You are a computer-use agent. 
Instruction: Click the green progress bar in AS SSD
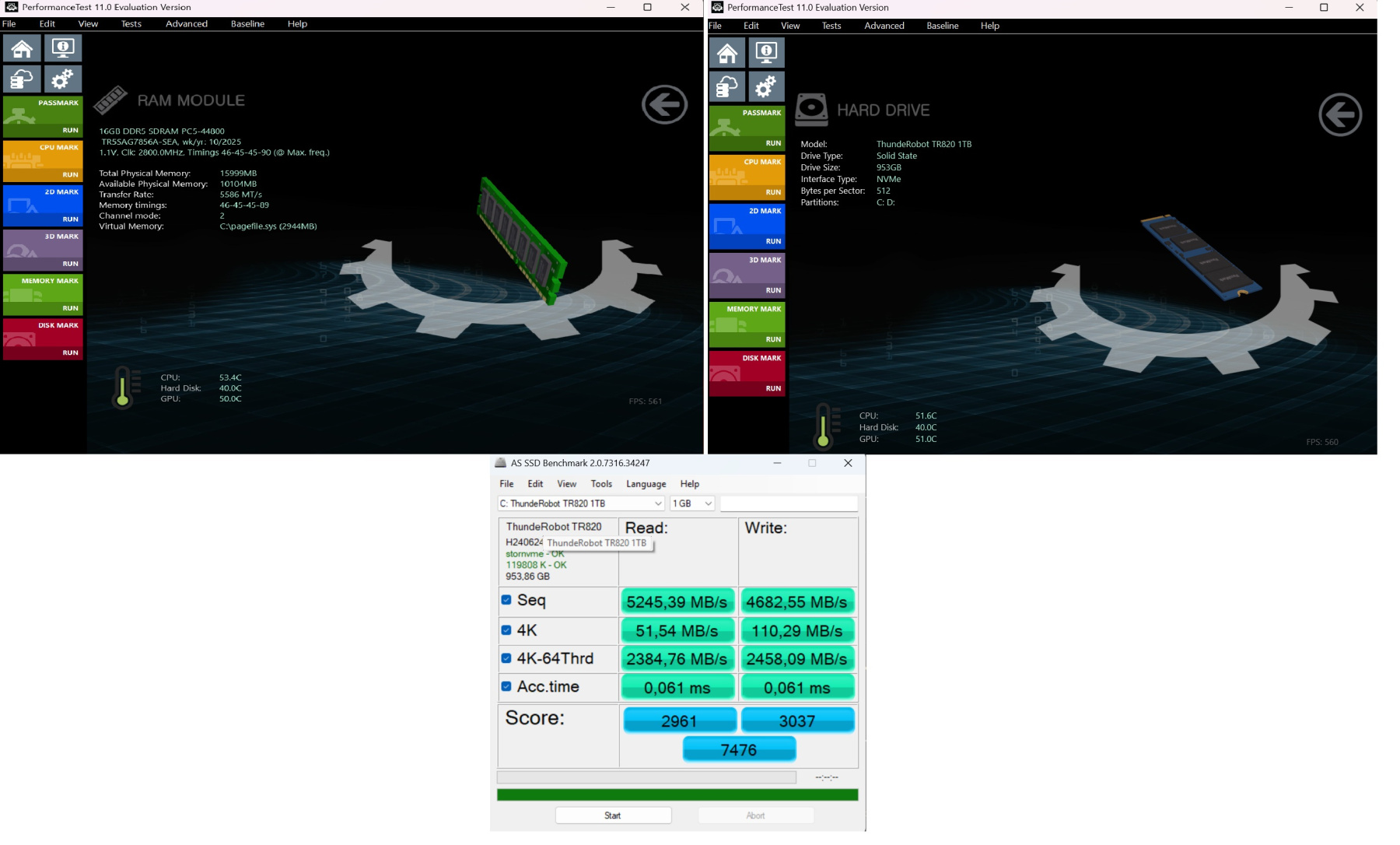(677, 794)
